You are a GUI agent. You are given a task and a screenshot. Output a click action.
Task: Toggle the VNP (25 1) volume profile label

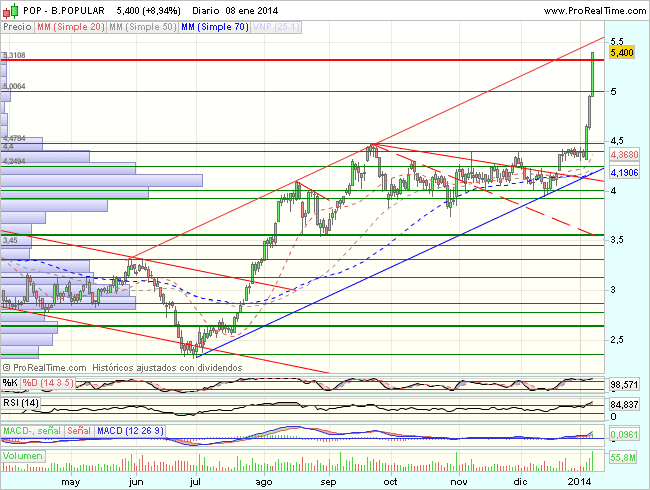tap(276, 27)
